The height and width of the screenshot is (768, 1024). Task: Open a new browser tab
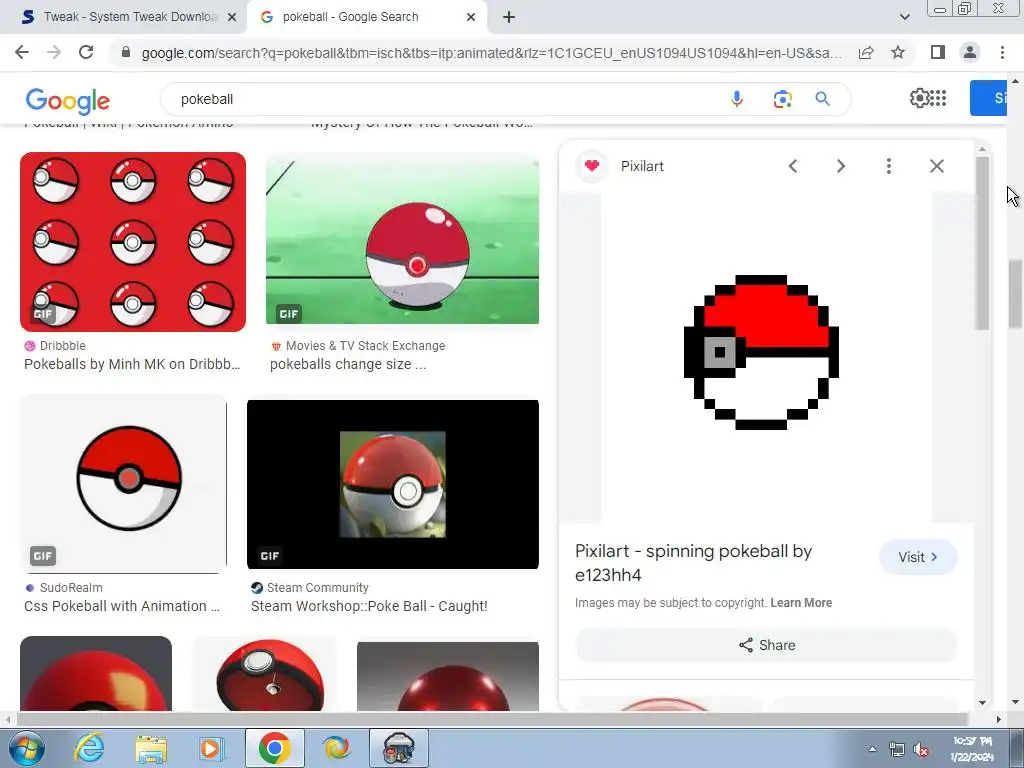point(509,17)
